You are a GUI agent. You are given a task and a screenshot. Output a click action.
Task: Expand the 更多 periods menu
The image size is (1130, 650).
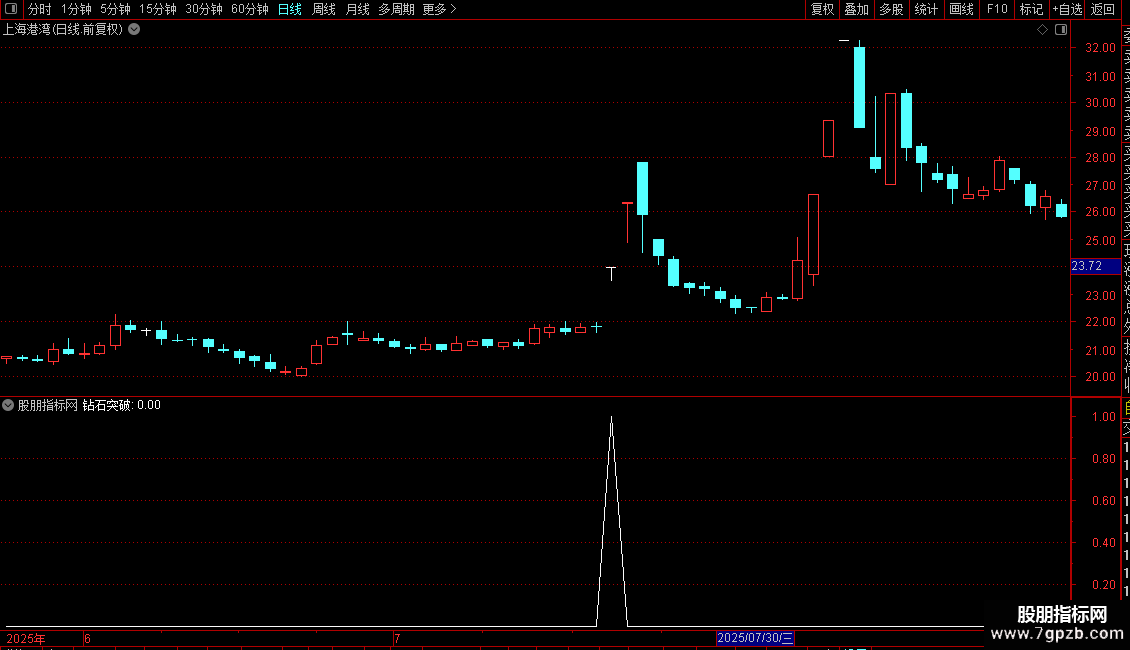click(x=439, y=9)
